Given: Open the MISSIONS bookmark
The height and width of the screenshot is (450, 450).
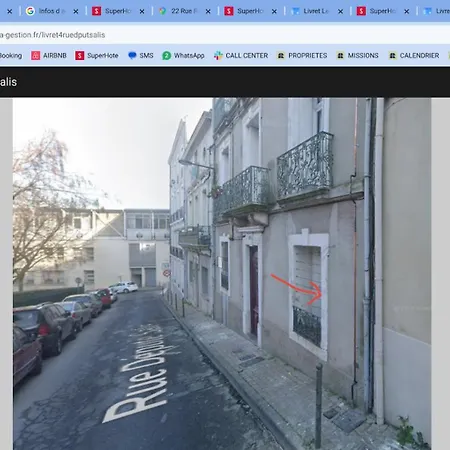Looking at the screenshot, I should 357,55.
